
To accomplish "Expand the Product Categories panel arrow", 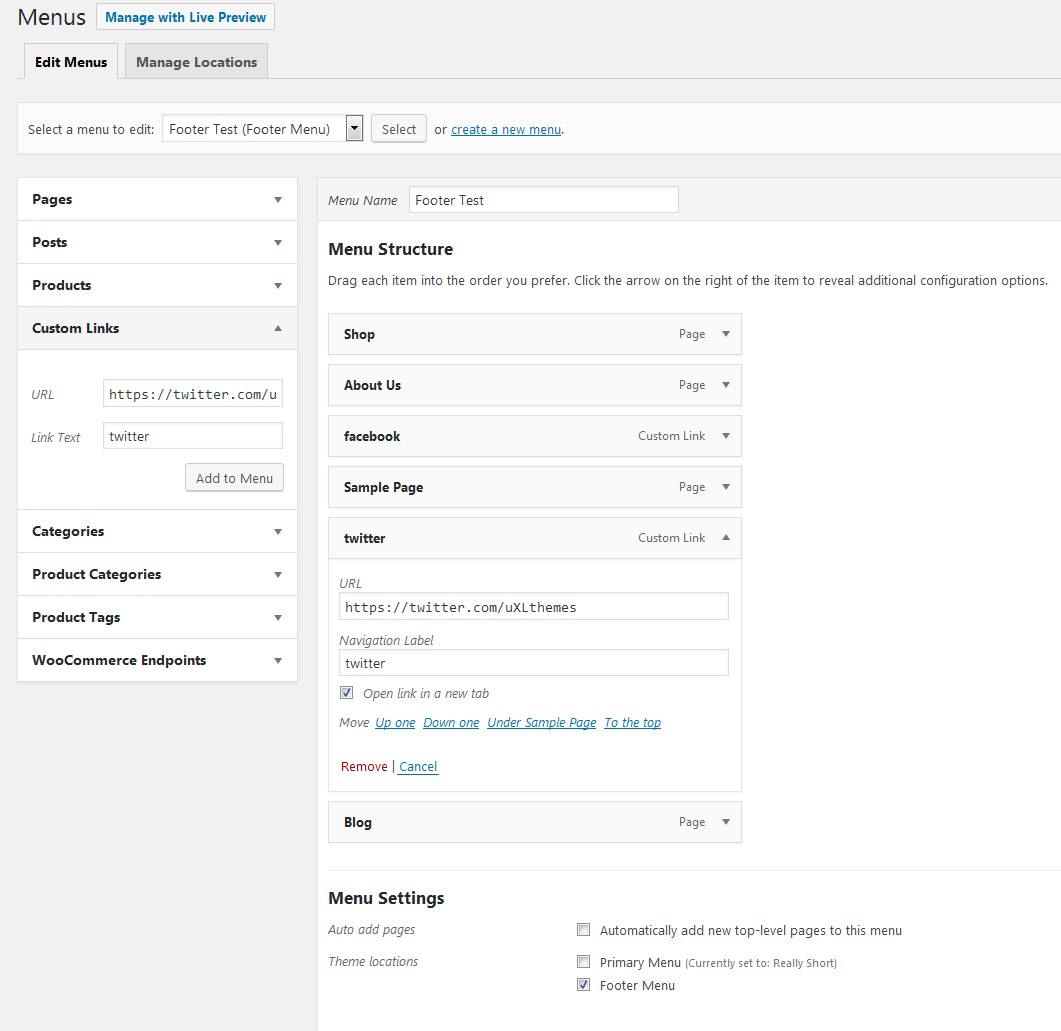I will click(x=278, y=575).
